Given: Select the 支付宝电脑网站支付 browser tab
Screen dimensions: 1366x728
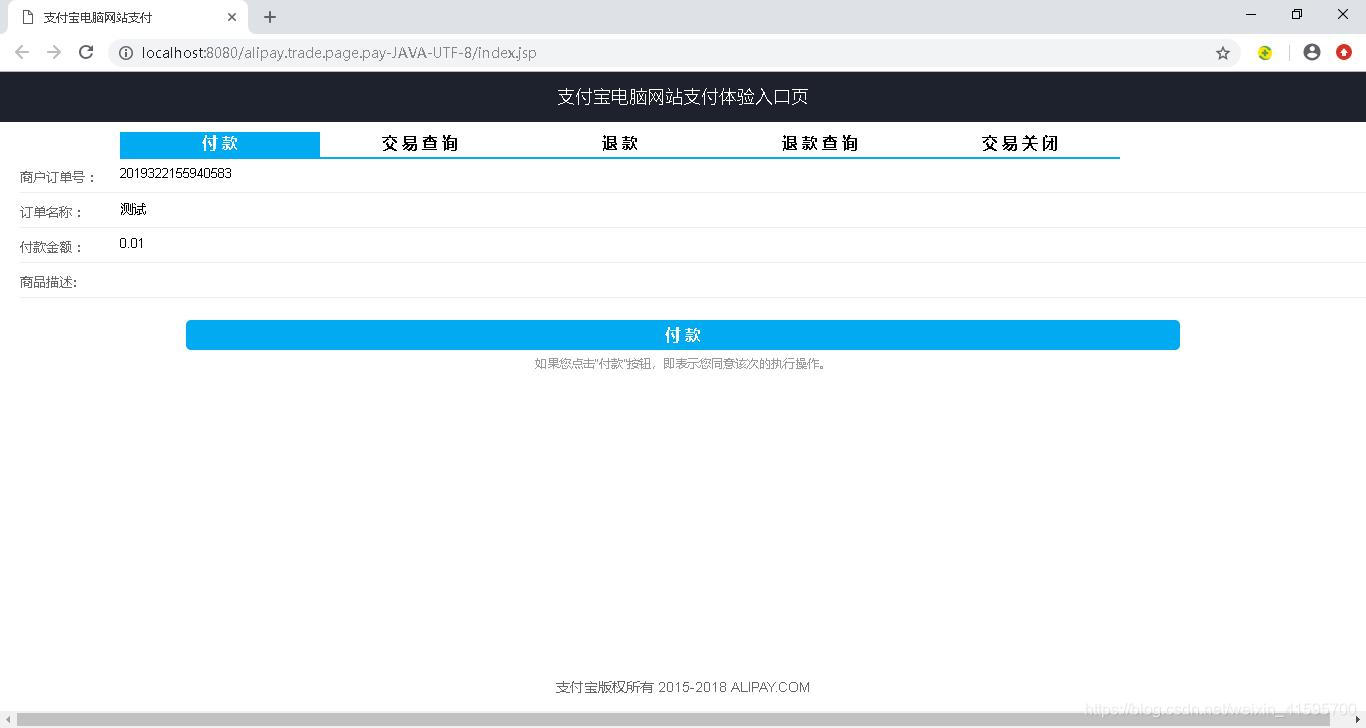Looking at the screenshot, I should click(127, 17).
